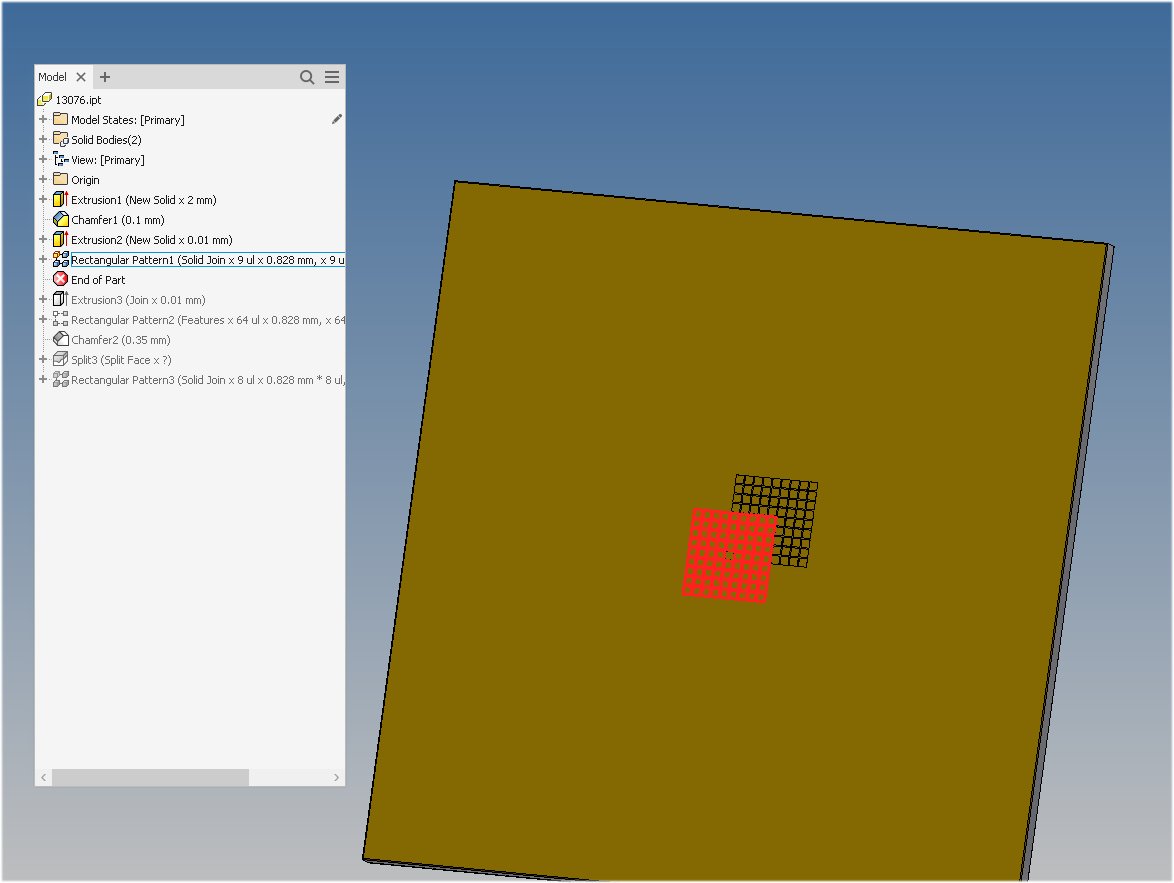Click the pencil edit icon beside Model States
Image resolution: width=1174 pixels, height=883 pixels.
[x=336, y=118]
